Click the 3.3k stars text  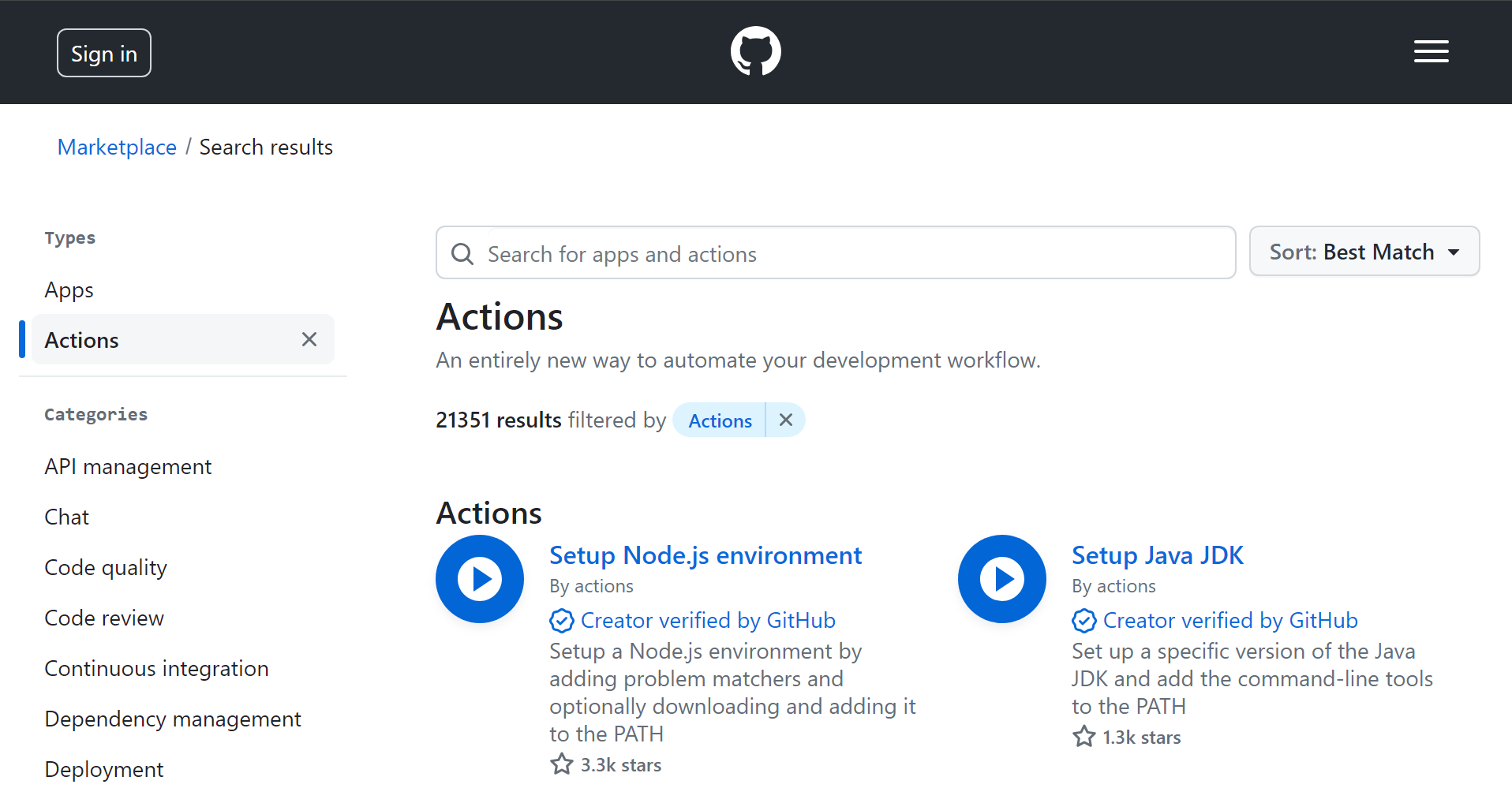tap(621, 765)
